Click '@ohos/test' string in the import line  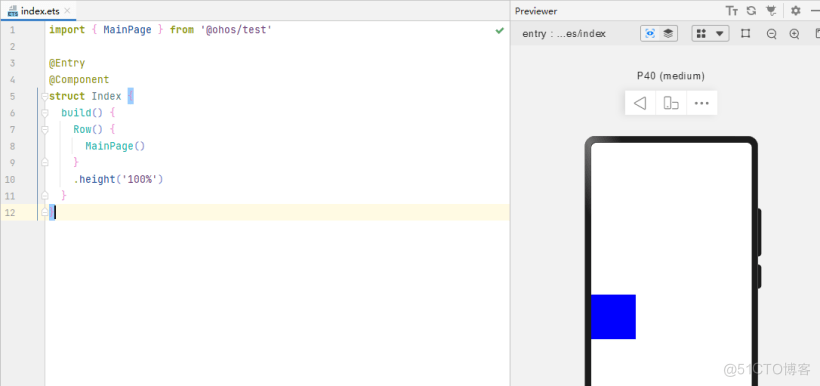point(236,30)
